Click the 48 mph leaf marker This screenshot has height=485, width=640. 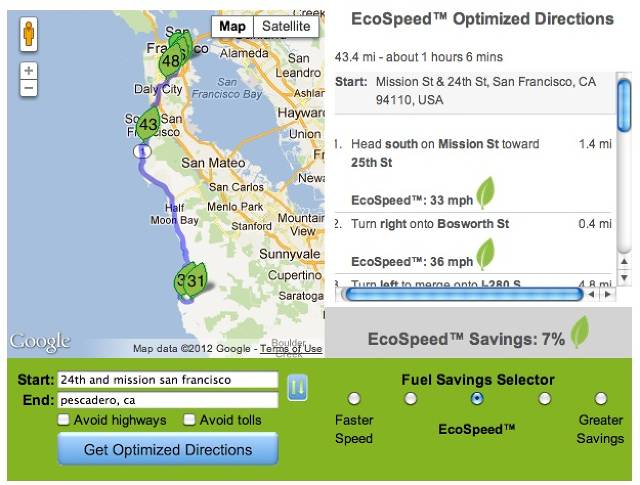coord(171,61)
